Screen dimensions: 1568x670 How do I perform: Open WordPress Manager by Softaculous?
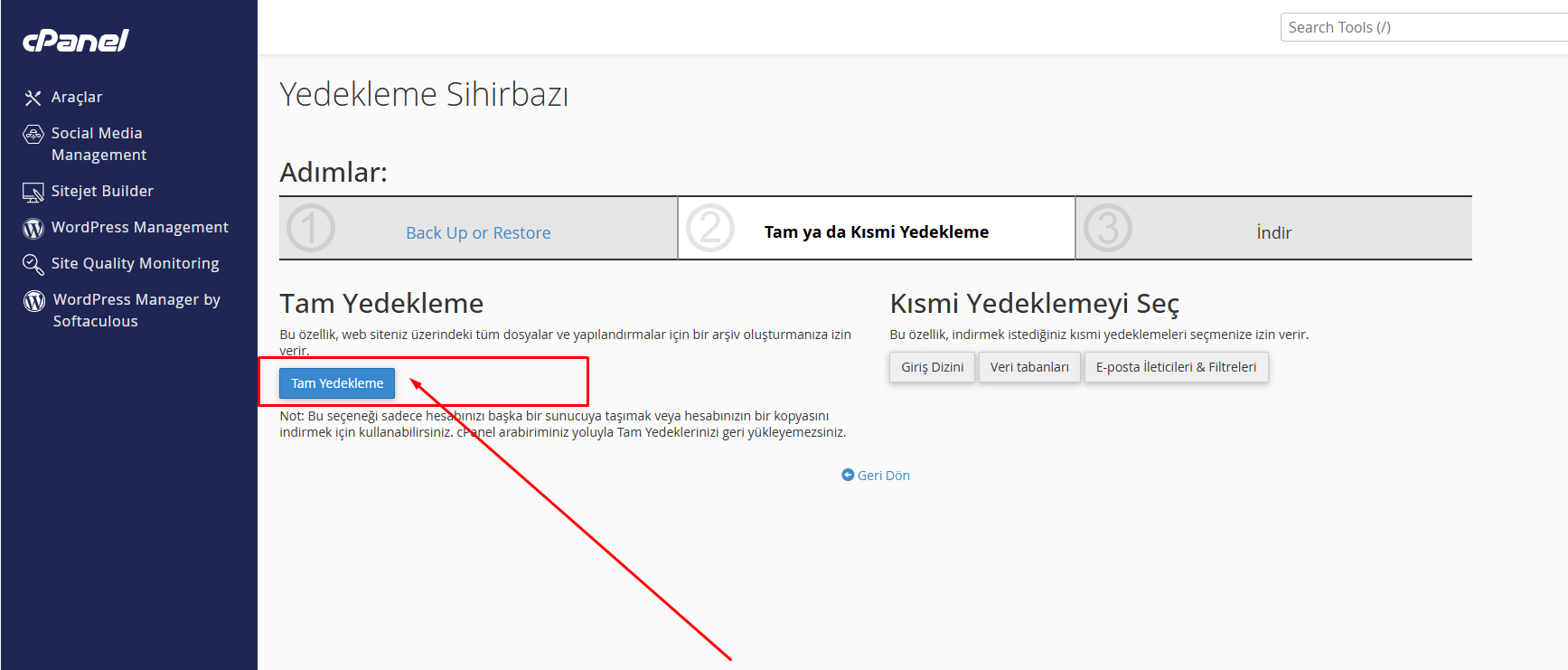coord(136,310)
